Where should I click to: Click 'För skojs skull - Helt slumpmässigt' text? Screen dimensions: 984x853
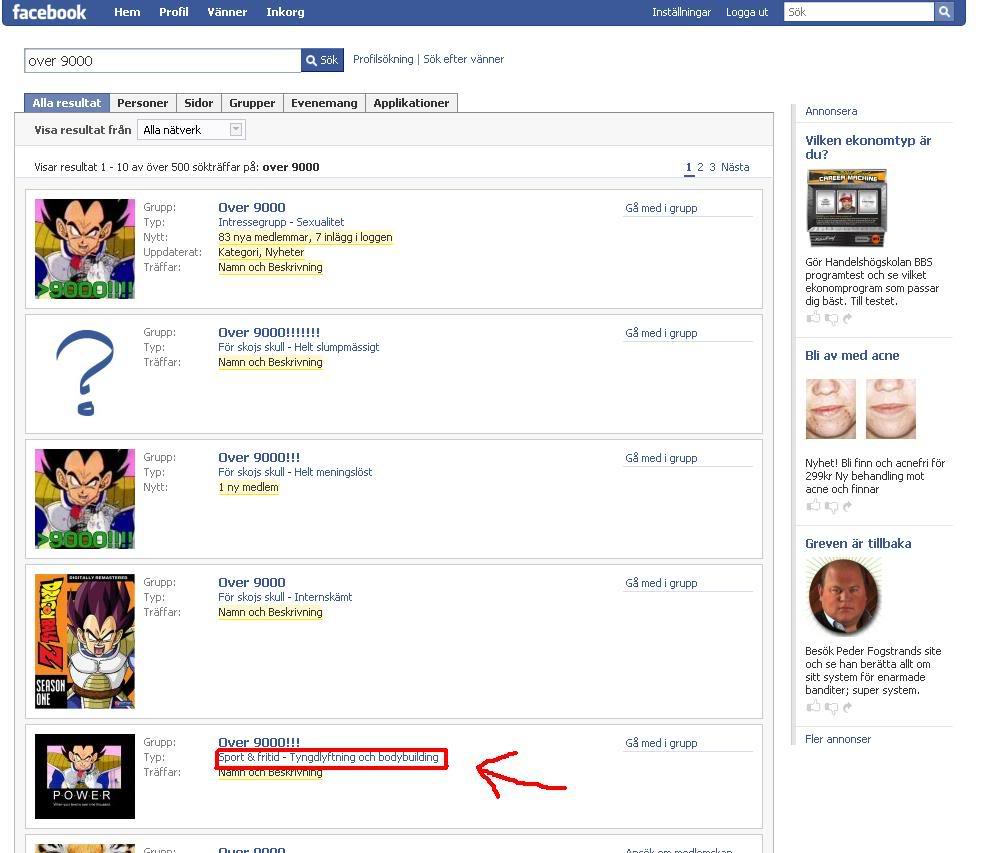(x=299, y=347)
